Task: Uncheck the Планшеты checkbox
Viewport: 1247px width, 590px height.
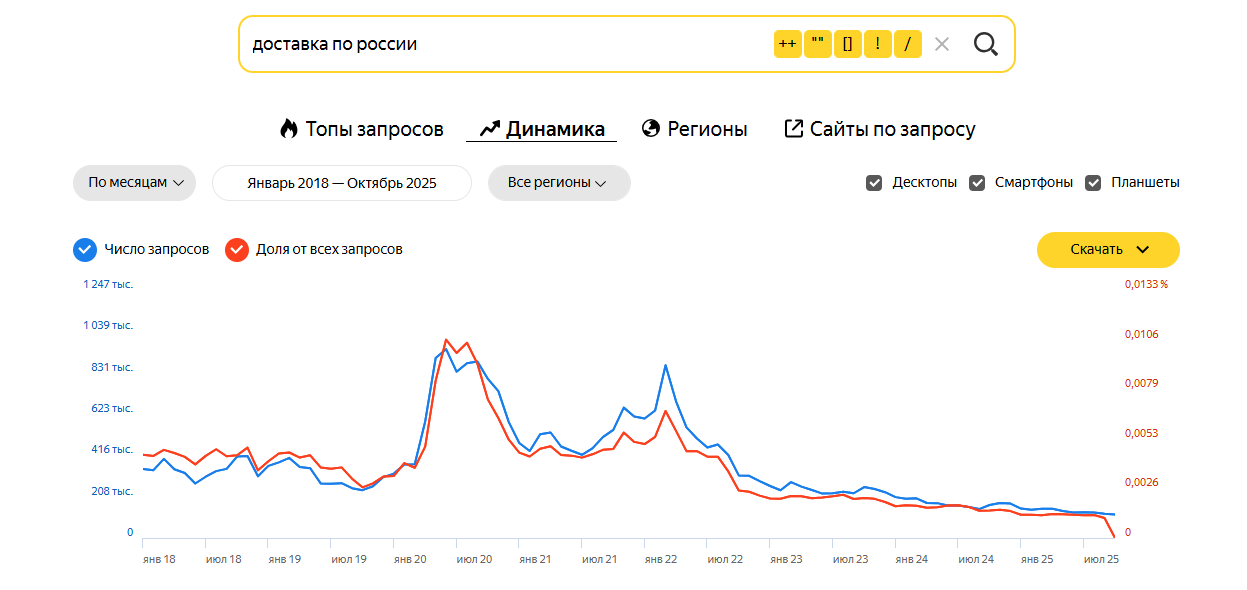Action: (x=1093, y=183)
